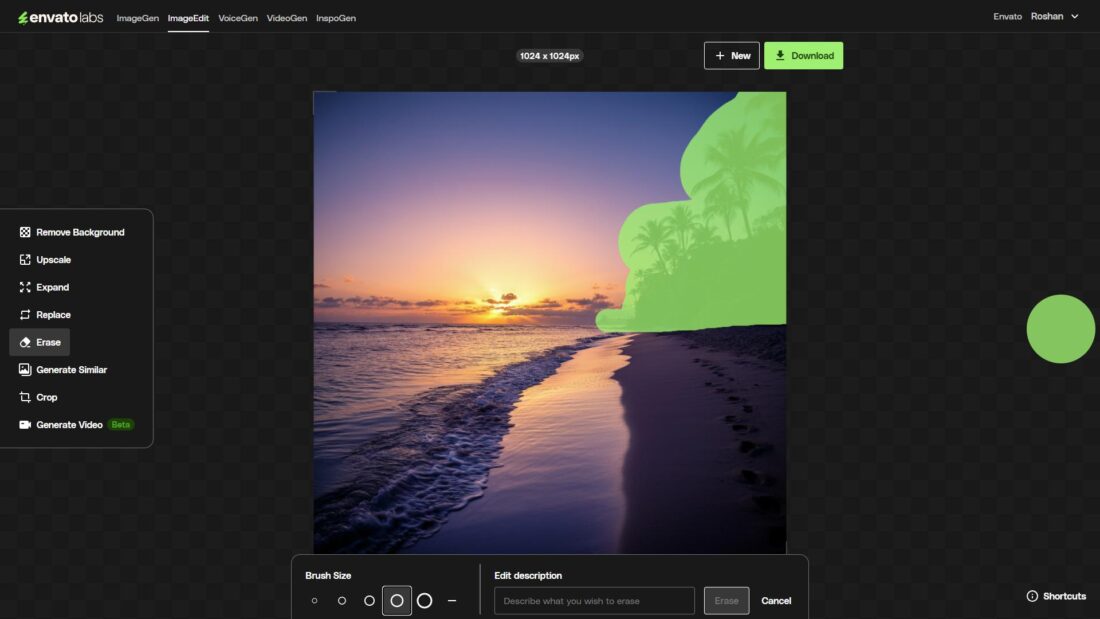The image size is (1100, 619).
Task: Click the Download button
Action: pos(803,55)
